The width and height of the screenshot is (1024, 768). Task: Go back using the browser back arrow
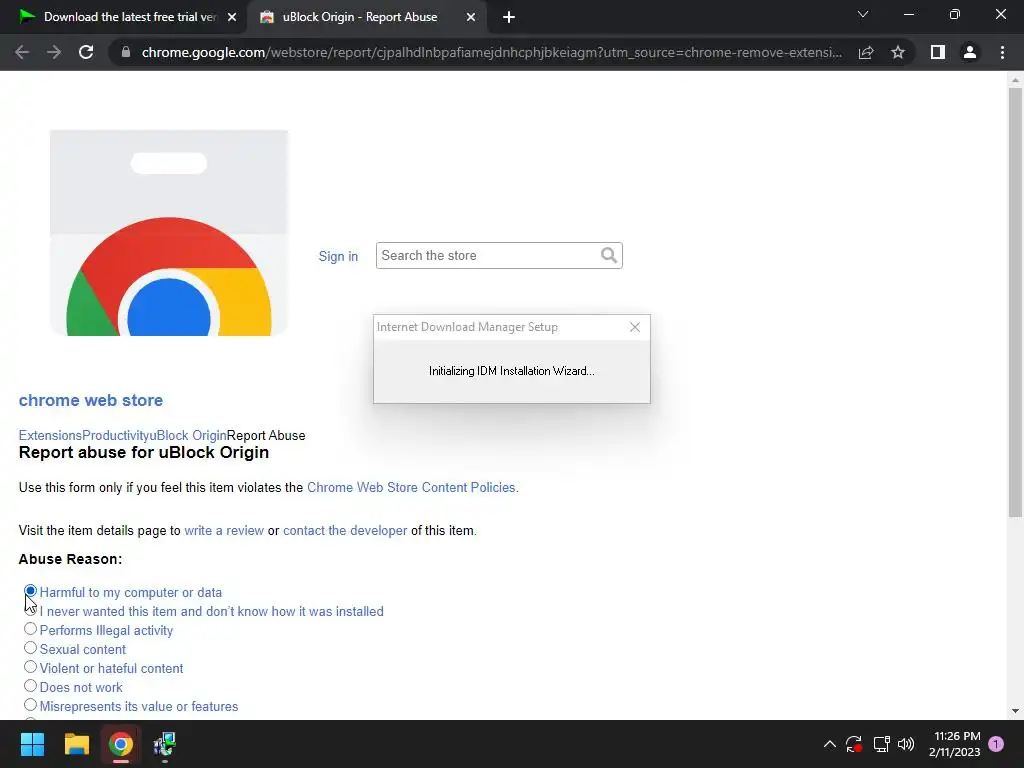tap(22, 52)
